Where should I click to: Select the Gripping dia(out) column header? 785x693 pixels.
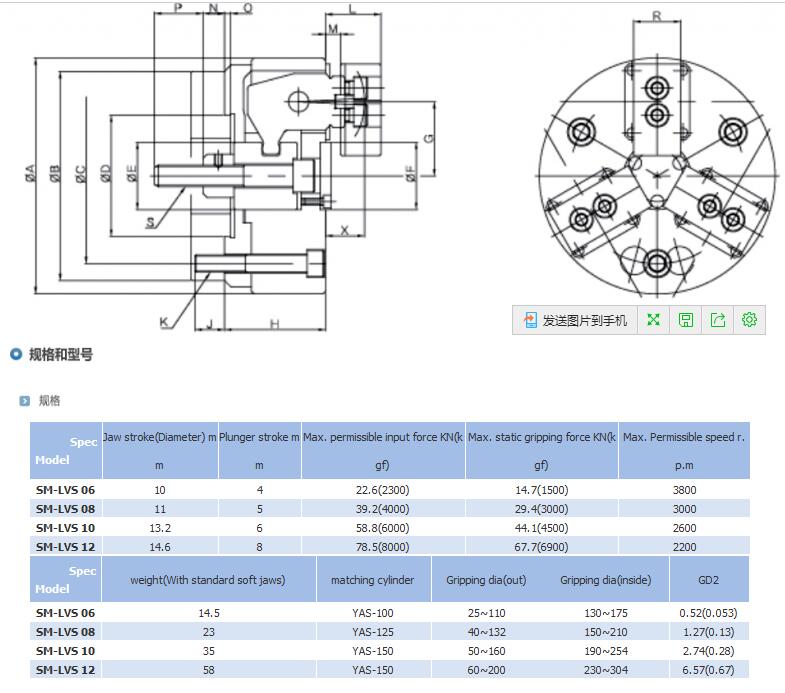[x=486, y=580]
